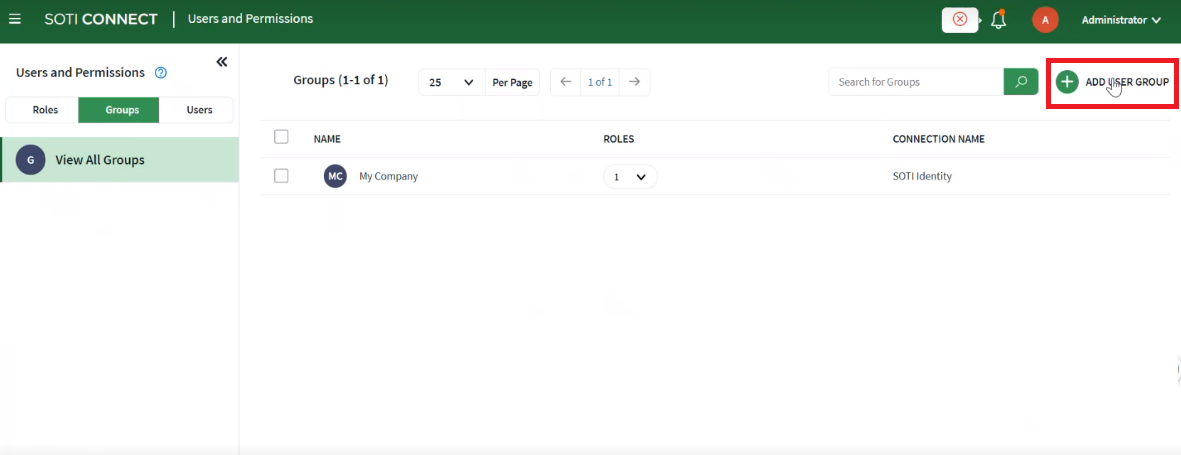Go to previous page arrow
The width and height of the screenshot is (1181, 455).
click(x=565, y=82)
